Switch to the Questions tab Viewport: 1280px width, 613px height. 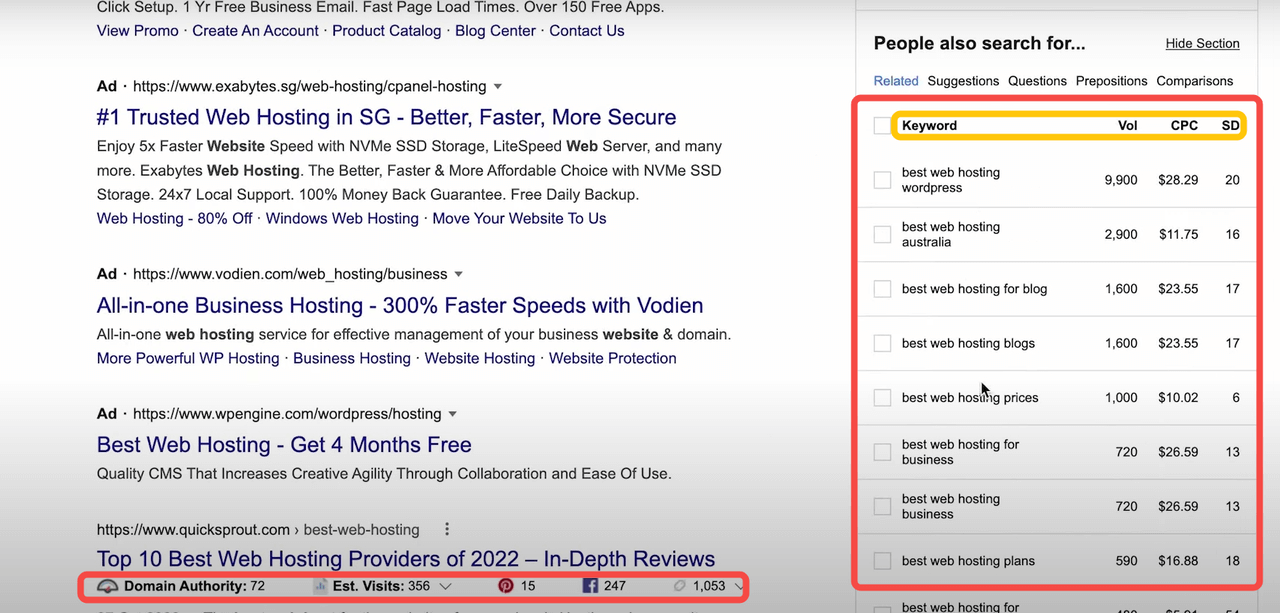[x=1037, y=81]
